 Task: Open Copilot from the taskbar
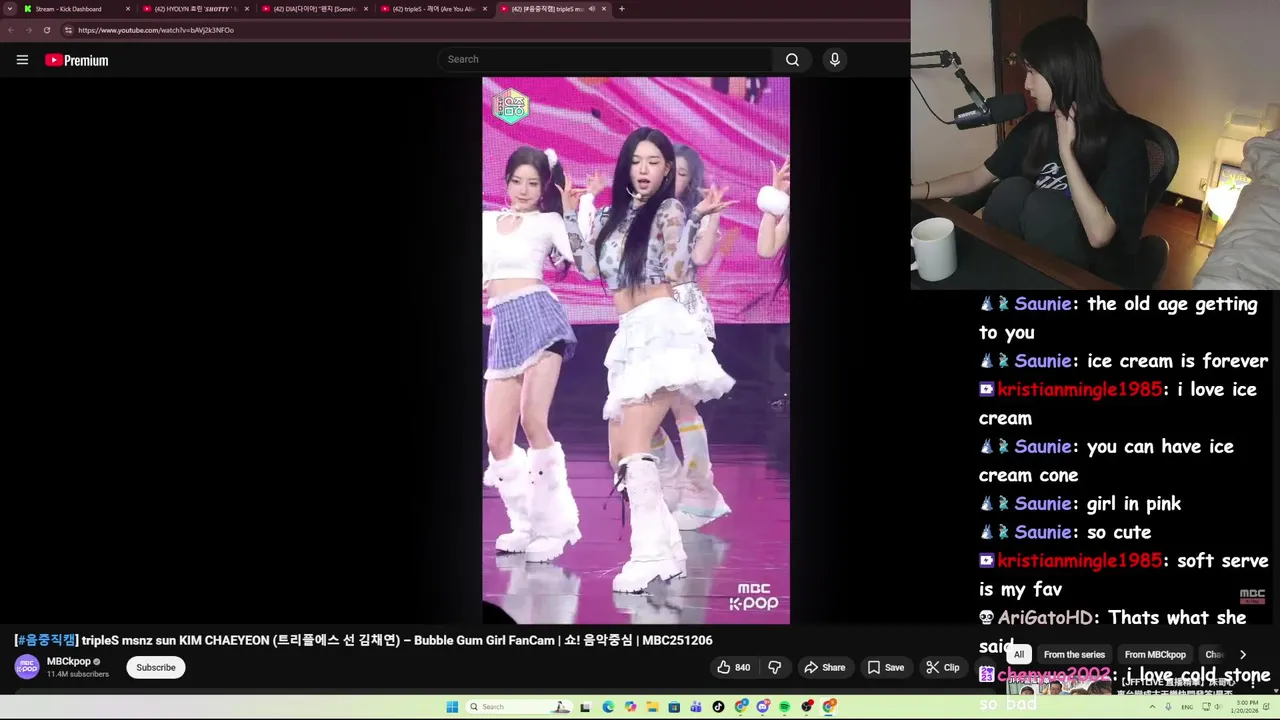(630, 707)
